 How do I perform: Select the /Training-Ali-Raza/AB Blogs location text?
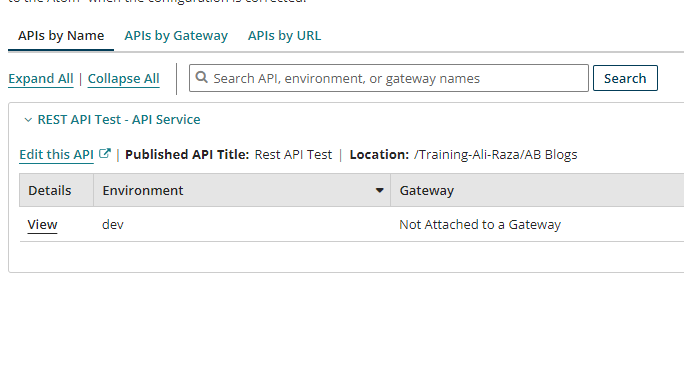496,154
